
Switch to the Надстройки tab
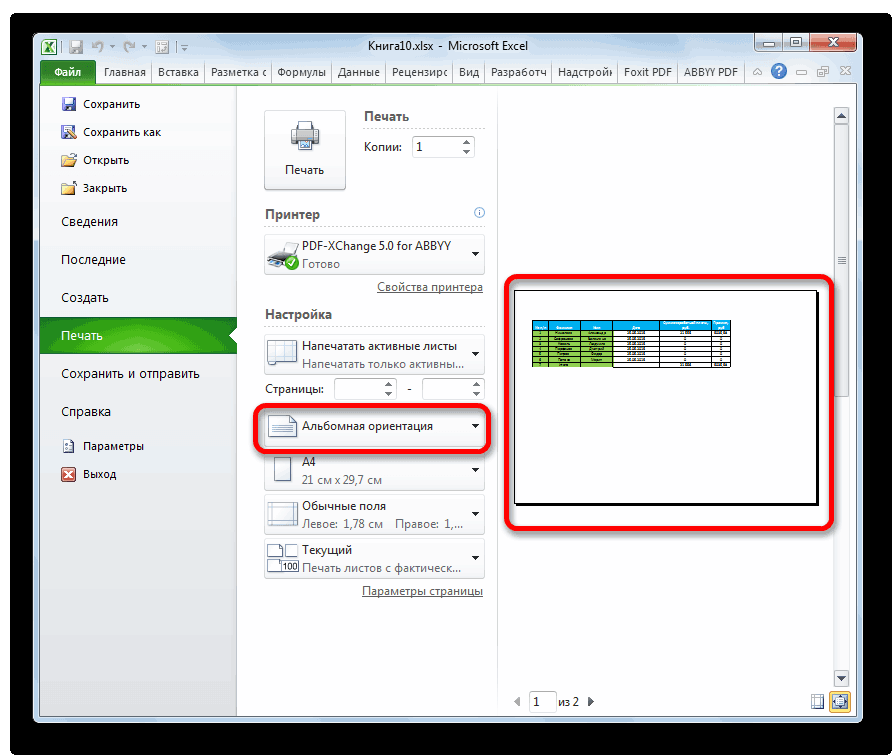[585, 72]
